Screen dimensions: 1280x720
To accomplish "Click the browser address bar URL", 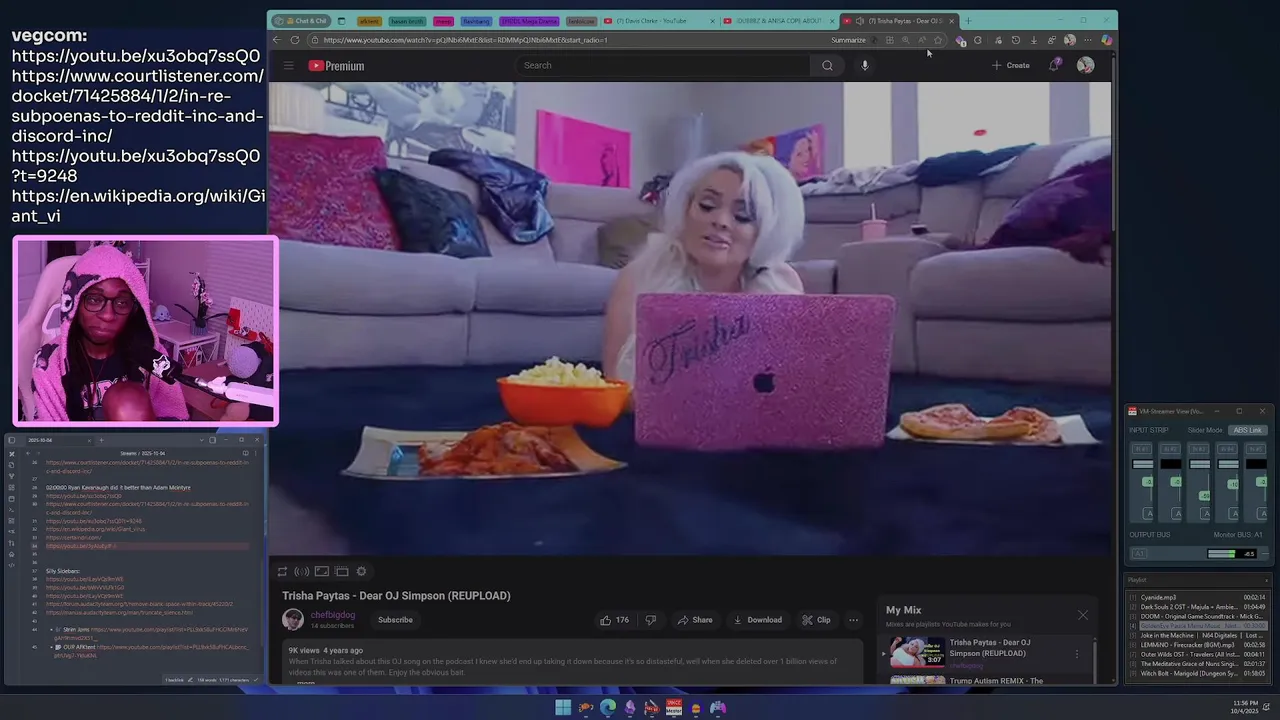I will (465, 40).
